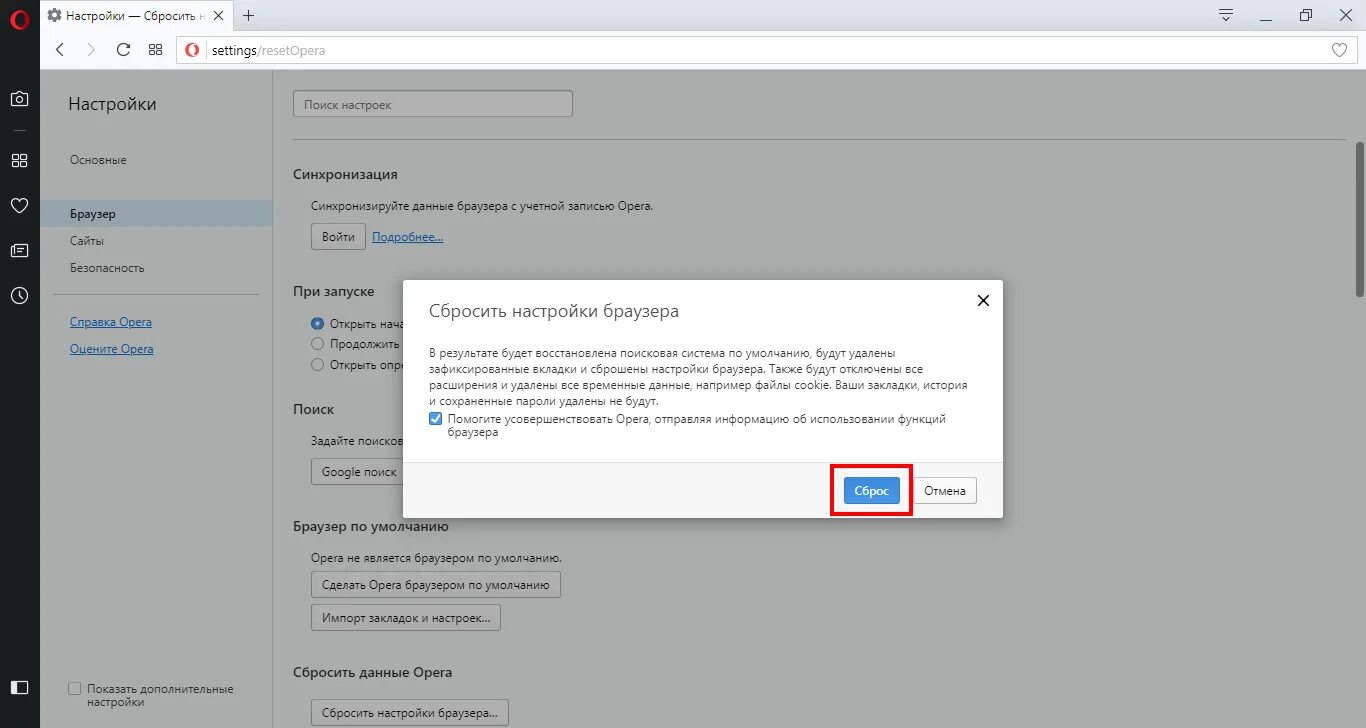Open the Безопасность settings section
This screenshot has width=1366, height=728.
[x=107, y=268]
